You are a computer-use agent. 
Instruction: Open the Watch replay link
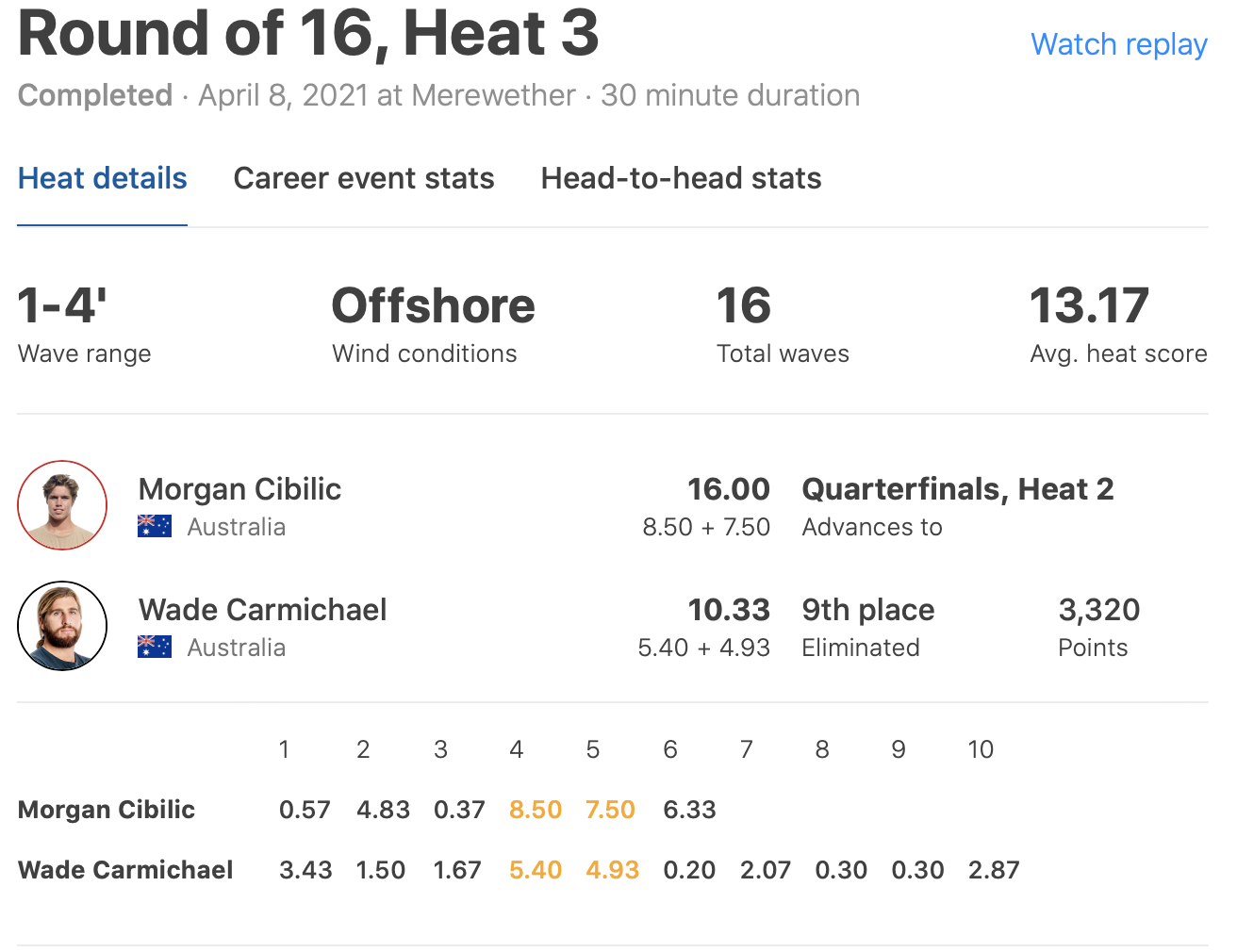point(1118,44)
